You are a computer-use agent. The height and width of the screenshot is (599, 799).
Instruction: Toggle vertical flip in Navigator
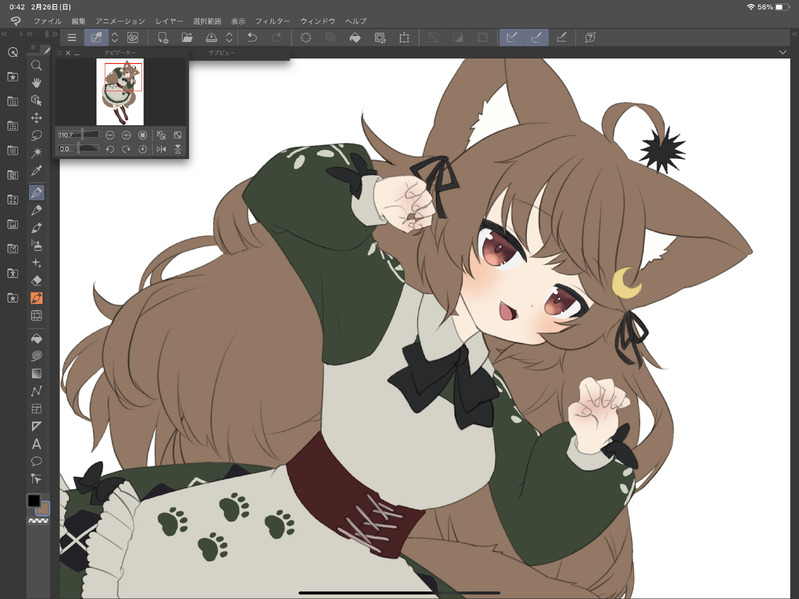(x=177, y=149)
